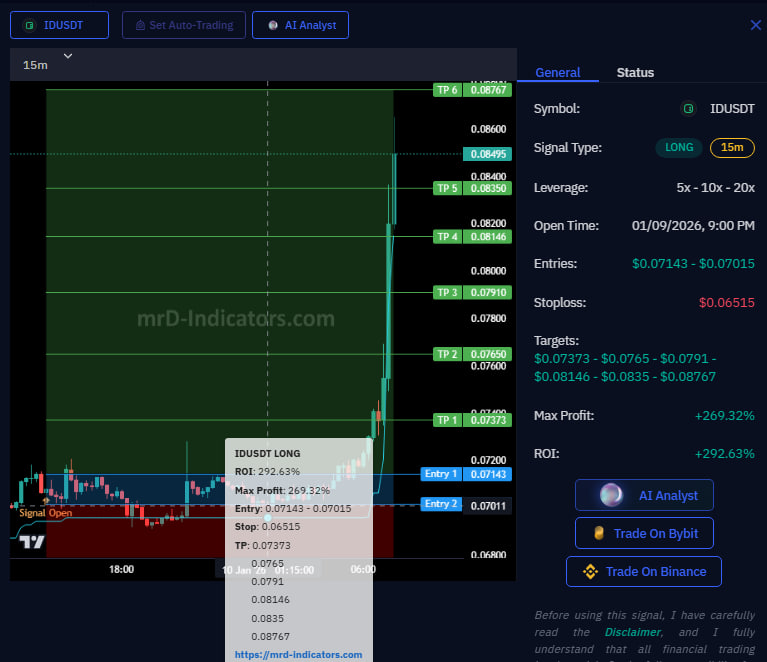Switch to the Status tab
This screenshot has height=662, width=767.
click(635, 72)
